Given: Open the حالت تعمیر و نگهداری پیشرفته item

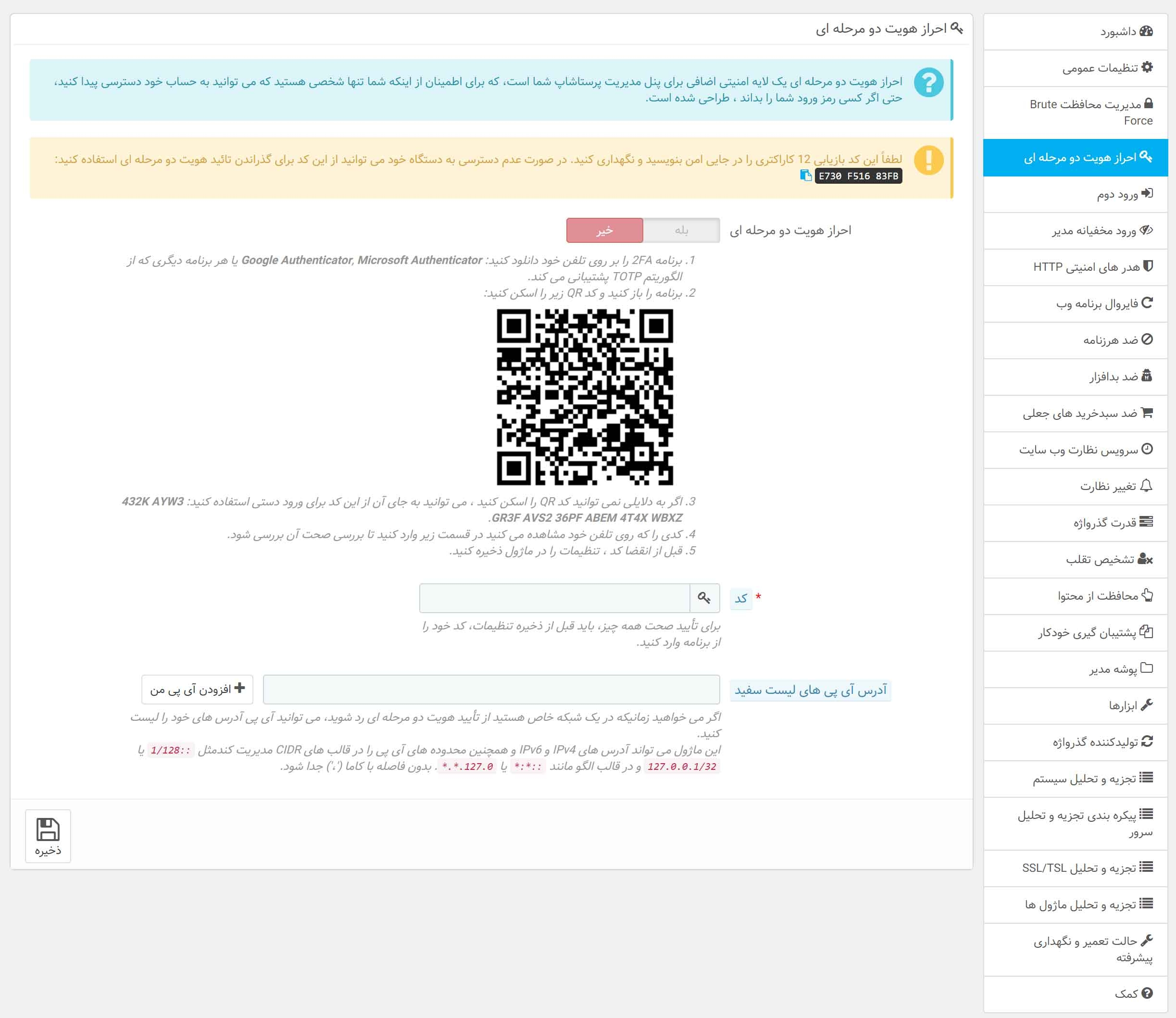Looking at the screenshot, I should [x=1075, y=950].
